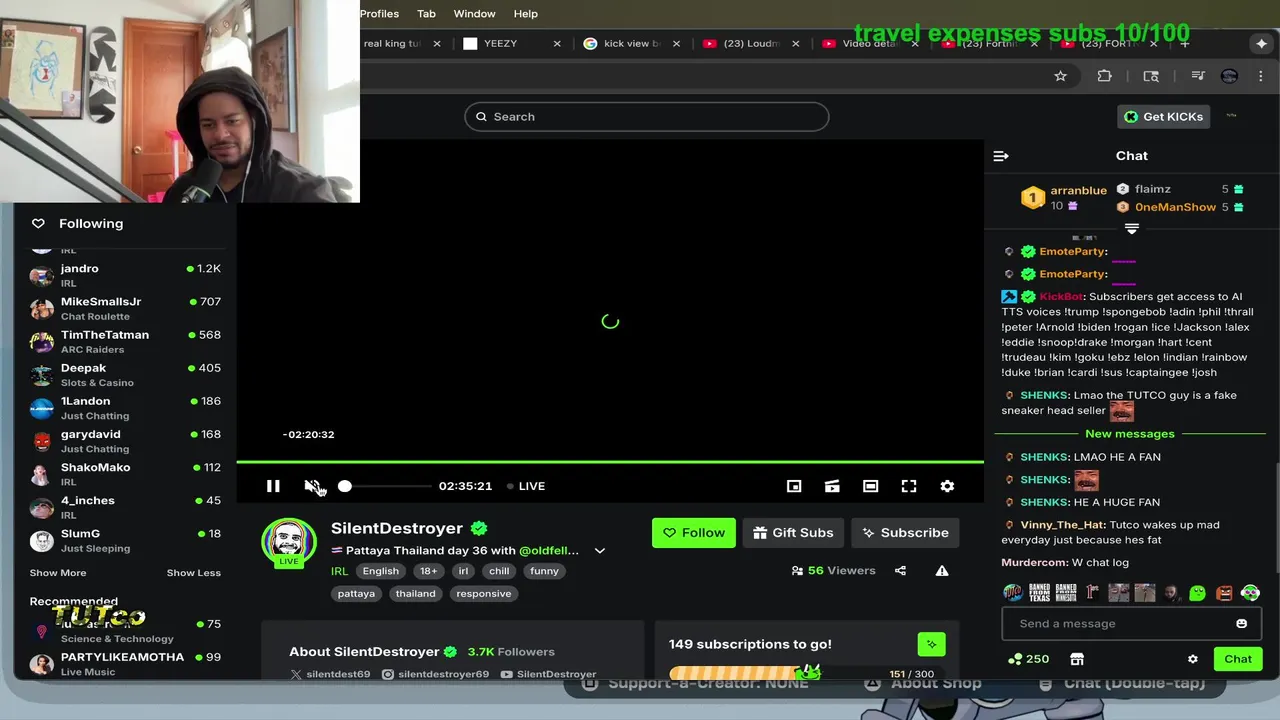Select the English tag
This screenshot has width=1280, height=720.
(380, 571)
